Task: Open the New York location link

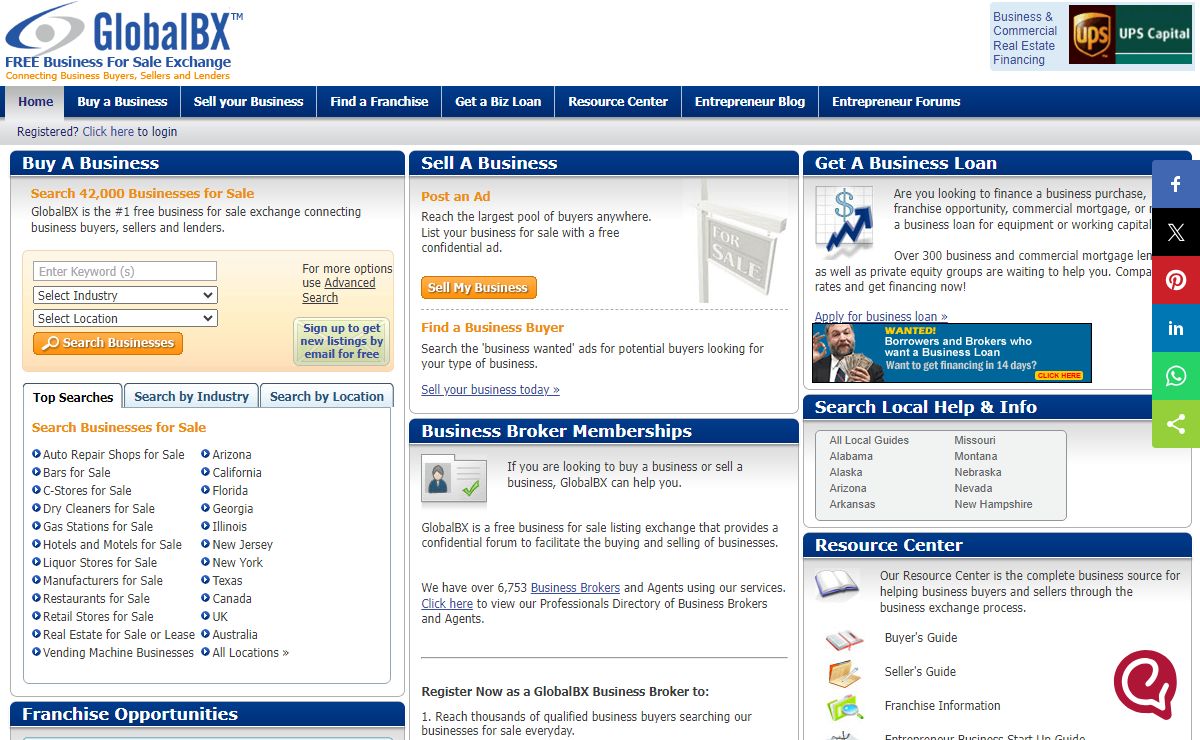Action: point(238,563)
